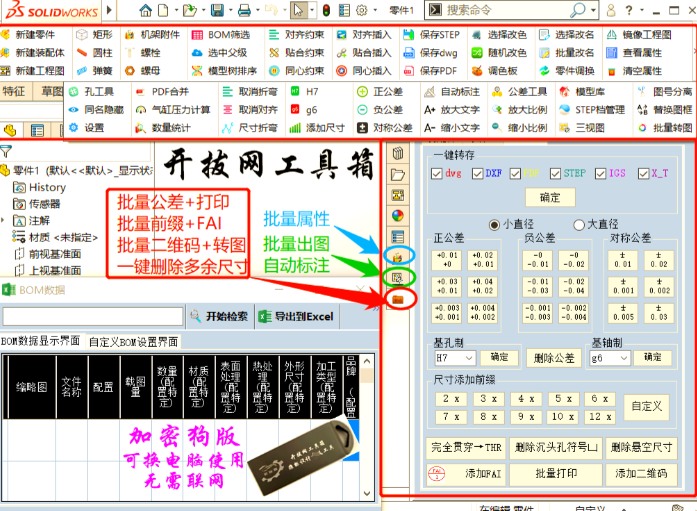Image resolution: width=697 pixels, height=511 pixels.
Task: Click 放大文字 tool
Action: [x=452, y=110]
